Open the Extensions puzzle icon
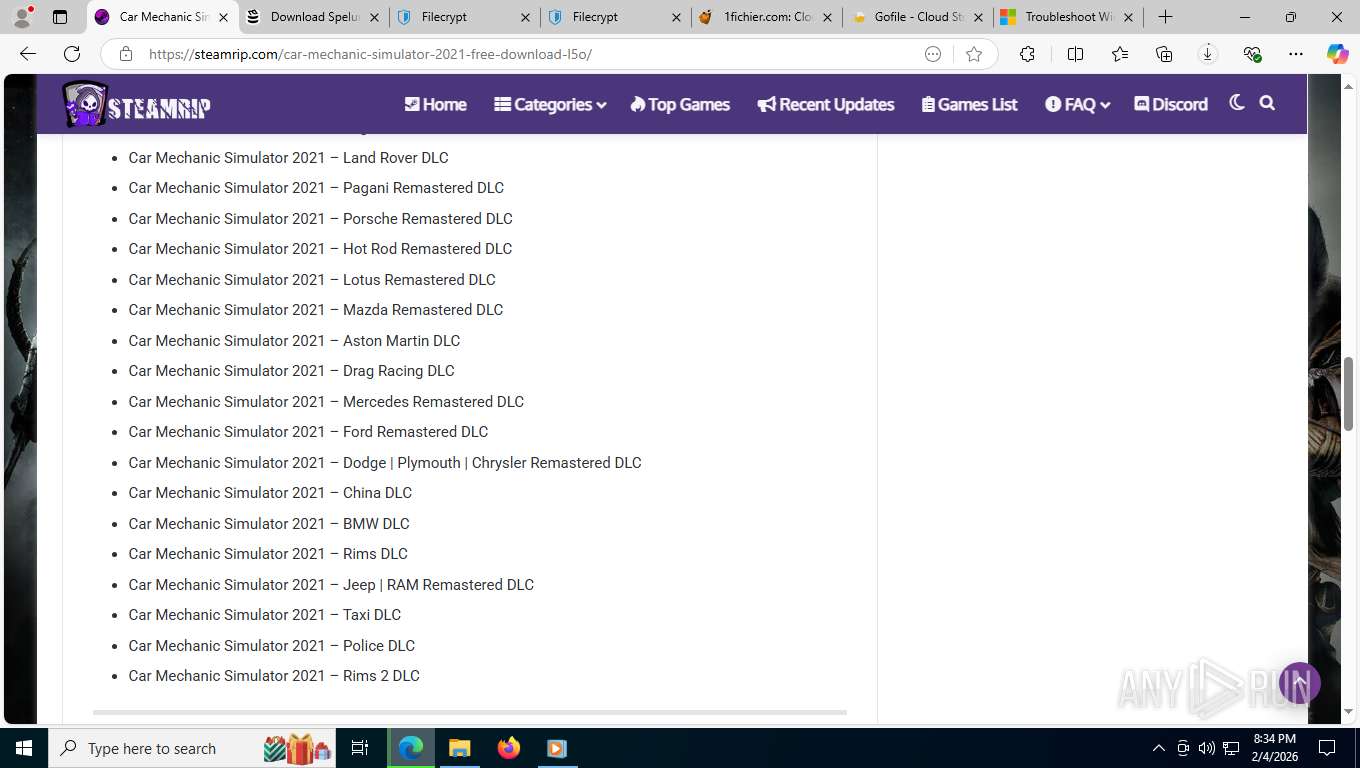Viewport: 1360px width, 768px height. coord(1027,54)
